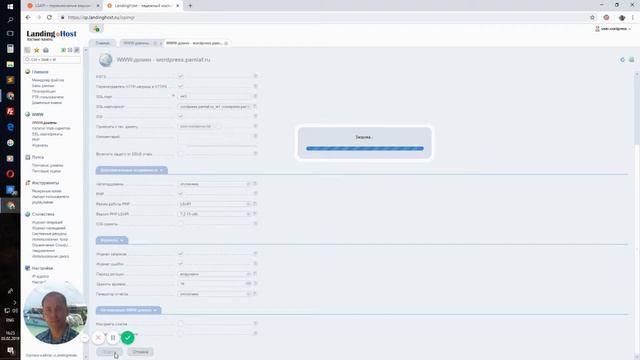This screenshot has width=640, height=360.
Task: Switch to the first Chrome browser tab
Action: (62, 6)
